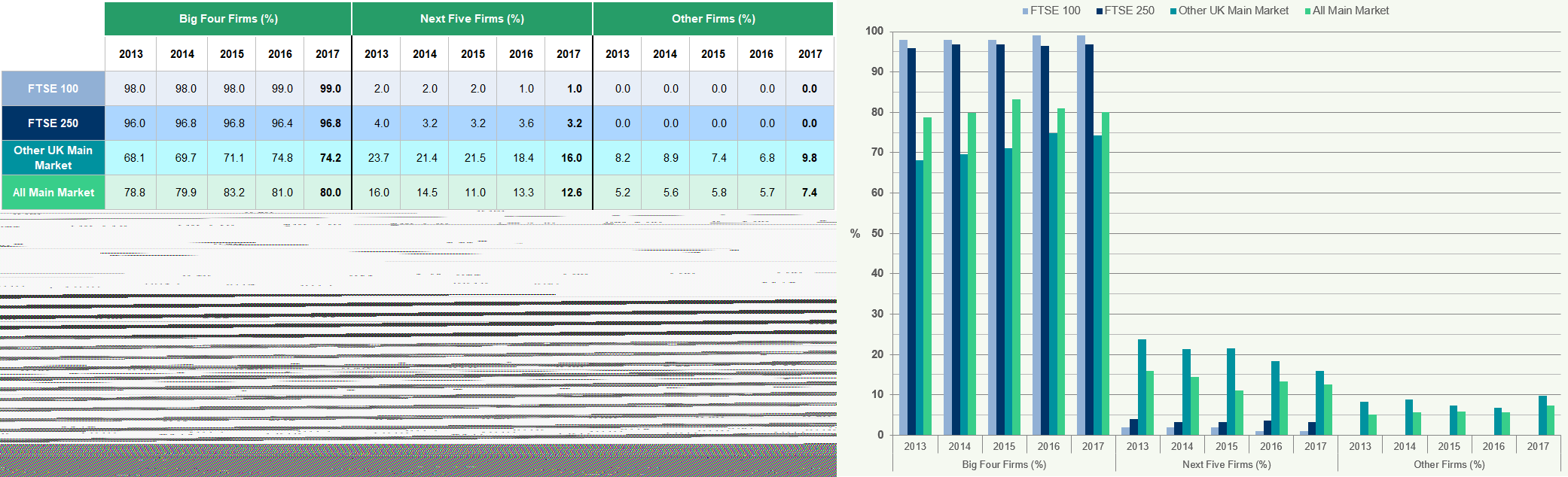Viewport: 1568px width, 477px height.
Task: Select the cell with value 13.3
Action: coord(521,193)
